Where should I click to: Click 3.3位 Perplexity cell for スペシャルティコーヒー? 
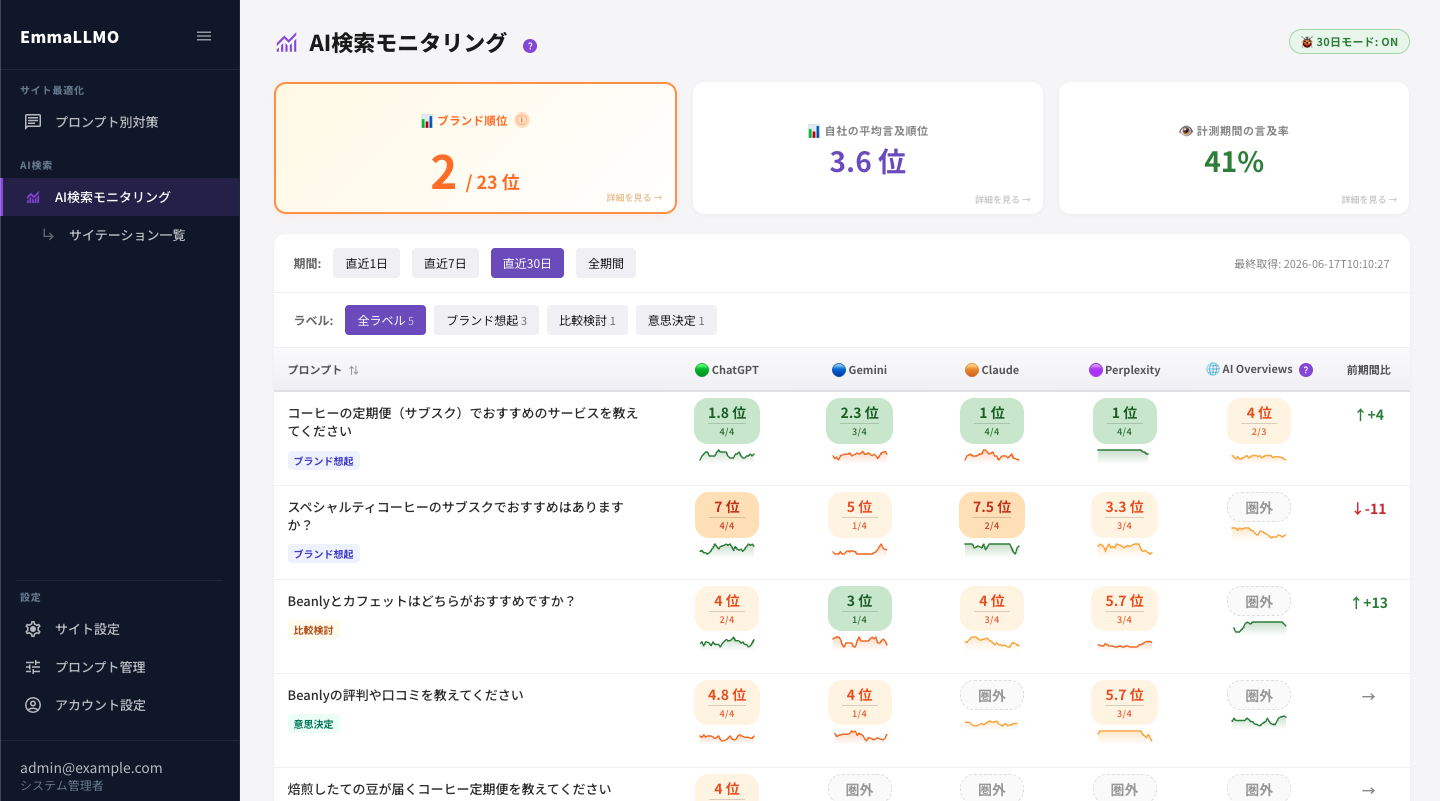(x=1125, y=515)
